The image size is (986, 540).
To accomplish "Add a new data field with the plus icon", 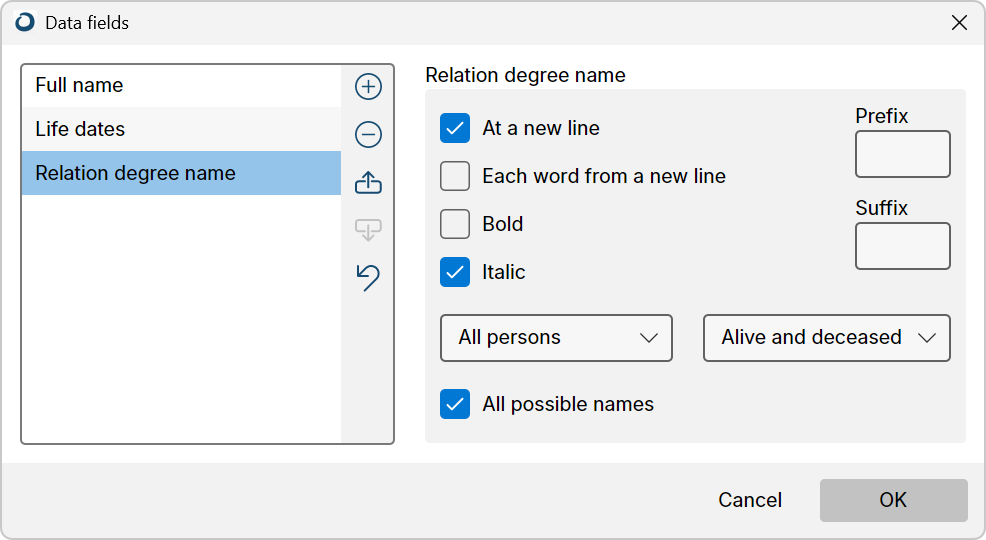I will (x=368, y=87).
